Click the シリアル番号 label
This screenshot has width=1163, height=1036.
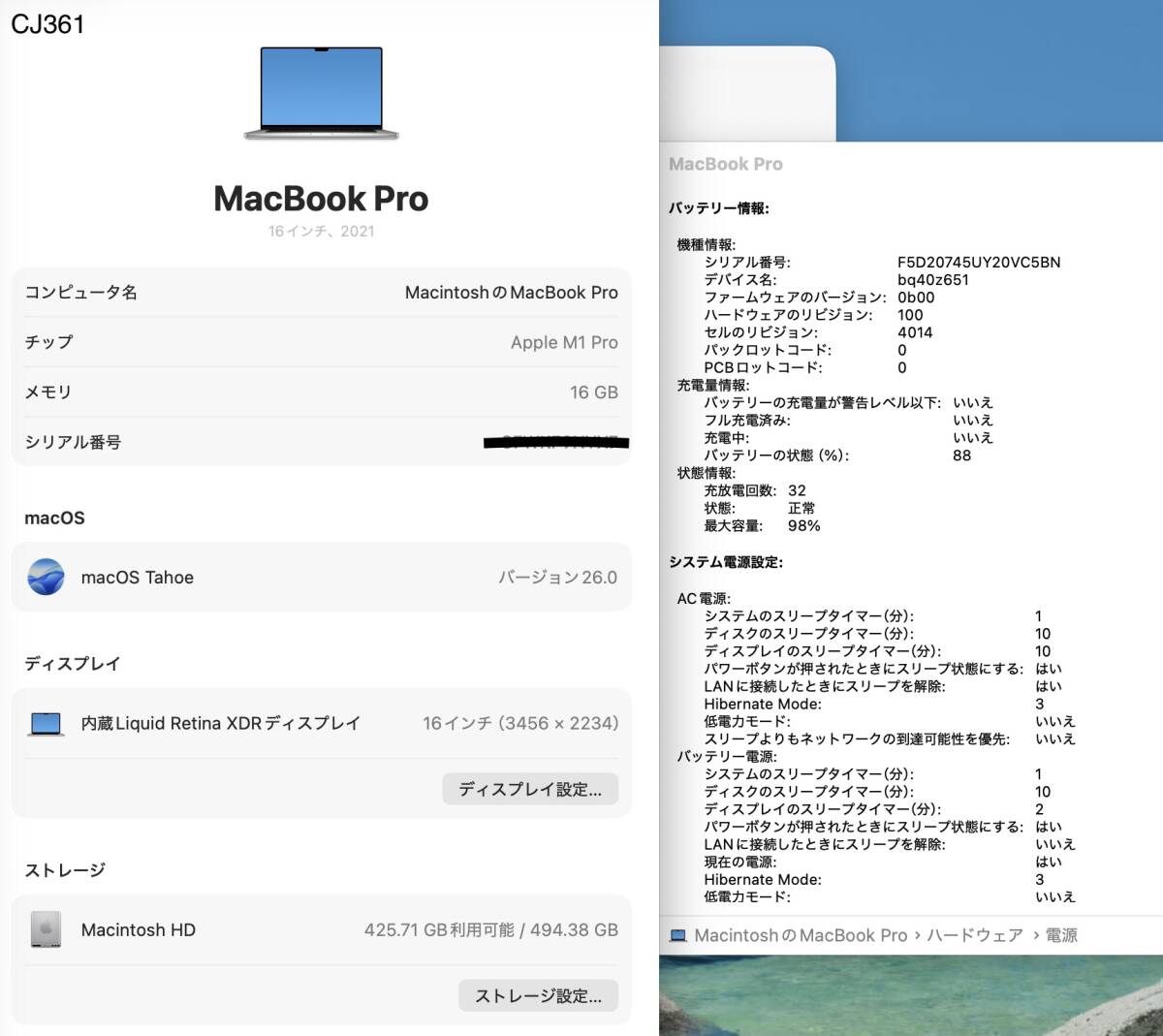click(73, 443)
